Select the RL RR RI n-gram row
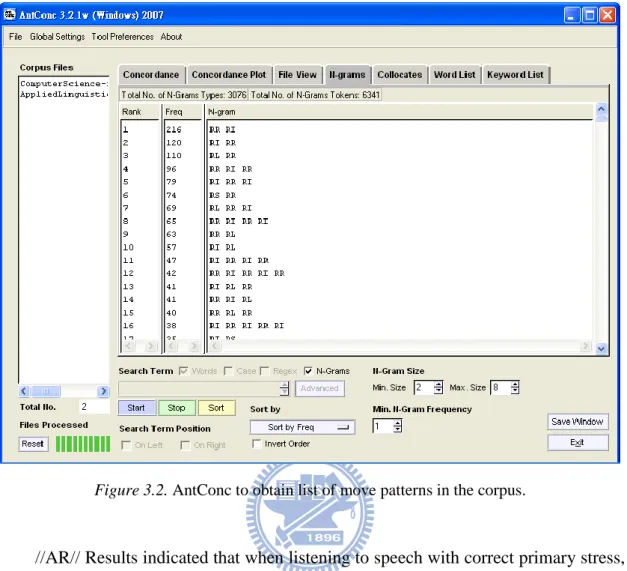 pos(231,208)
